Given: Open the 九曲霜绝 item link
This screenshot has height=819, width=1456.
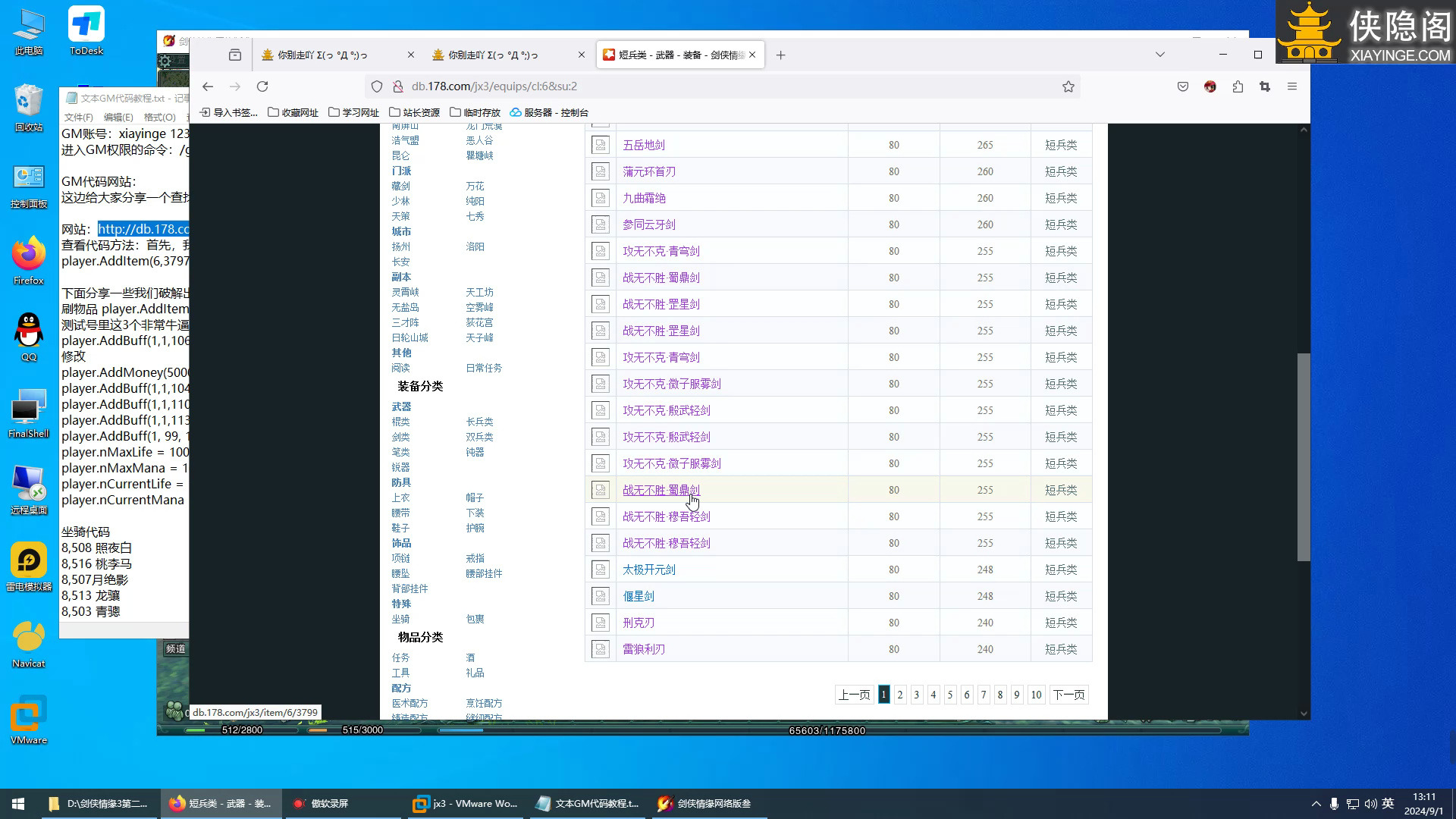Looking at the screenshot, I should [x=644, y=198].
